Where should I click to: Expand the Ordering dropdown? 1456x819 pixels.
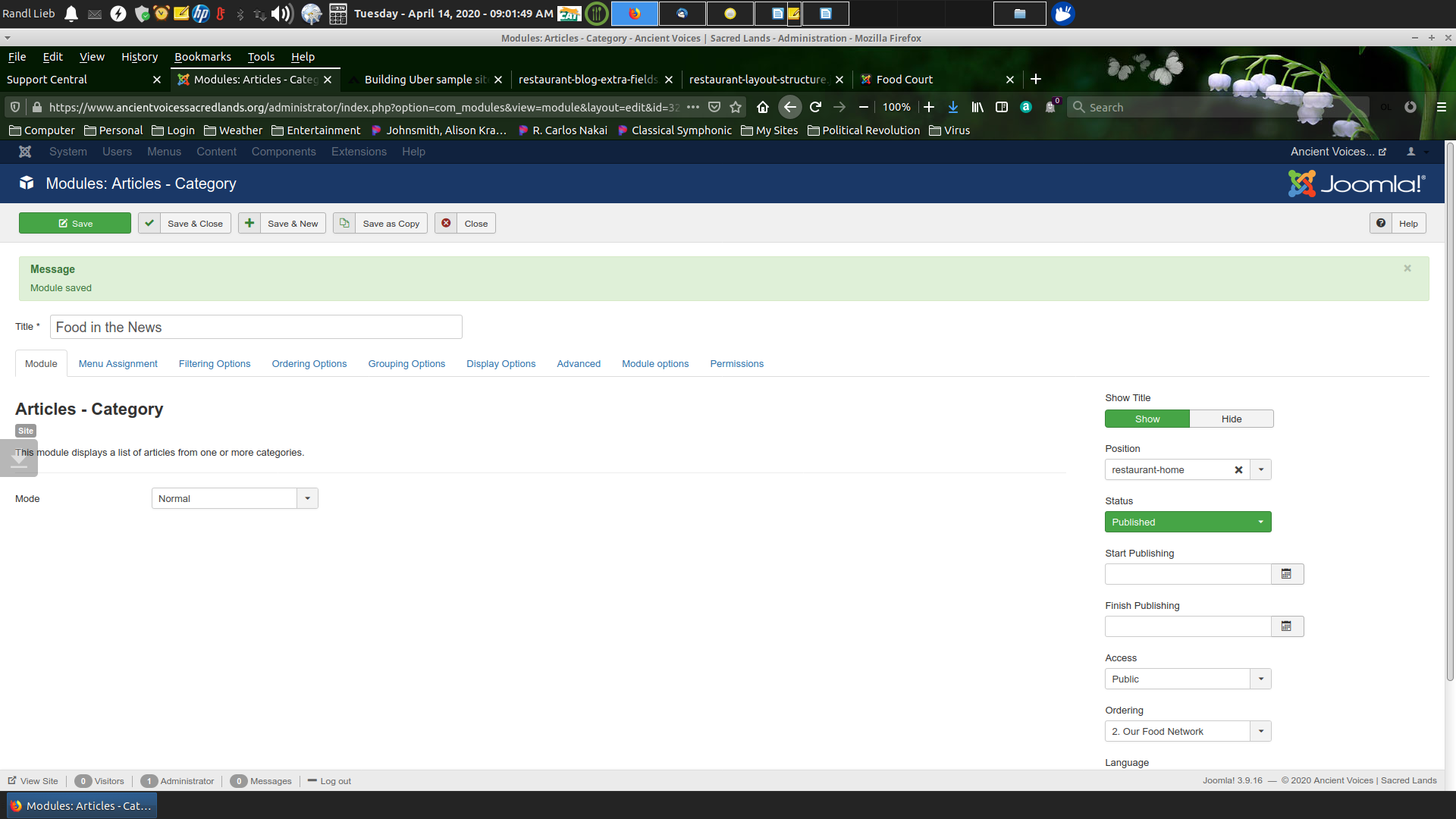pyautogui.click(x=1260, y=732)
